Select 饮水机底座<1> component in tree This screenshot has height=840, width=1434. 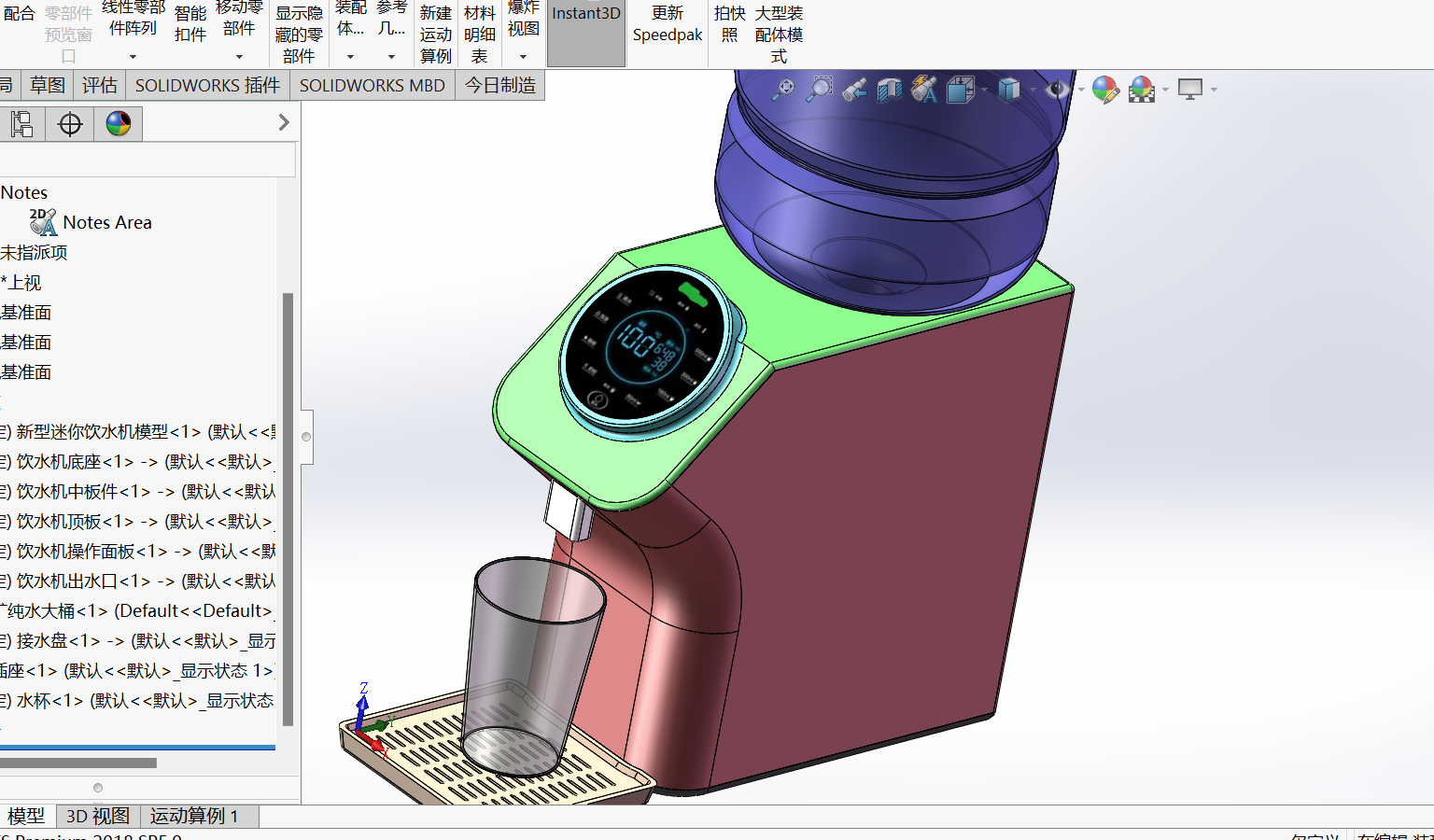point(138,461)
